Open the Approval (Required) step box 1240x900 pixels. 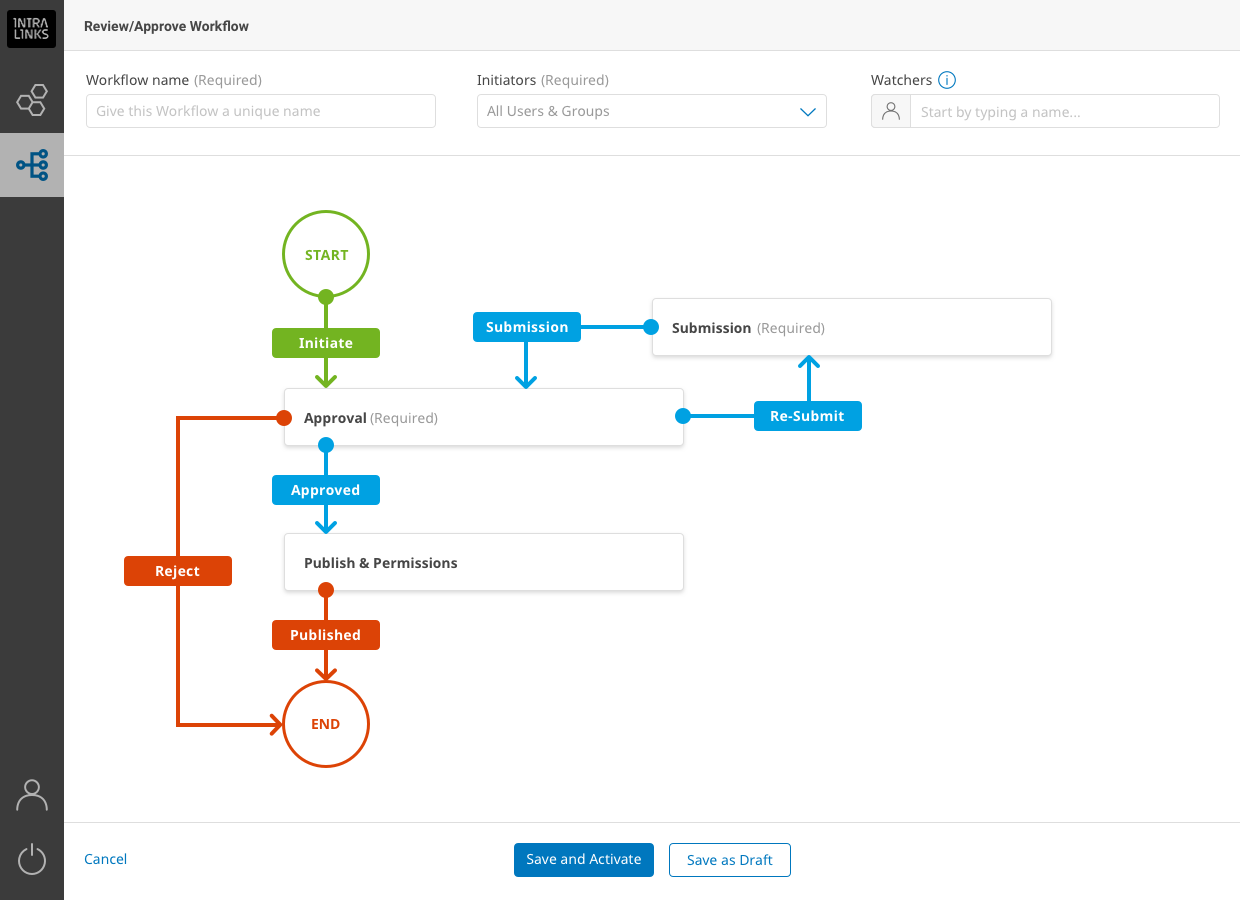click(484, 417)
